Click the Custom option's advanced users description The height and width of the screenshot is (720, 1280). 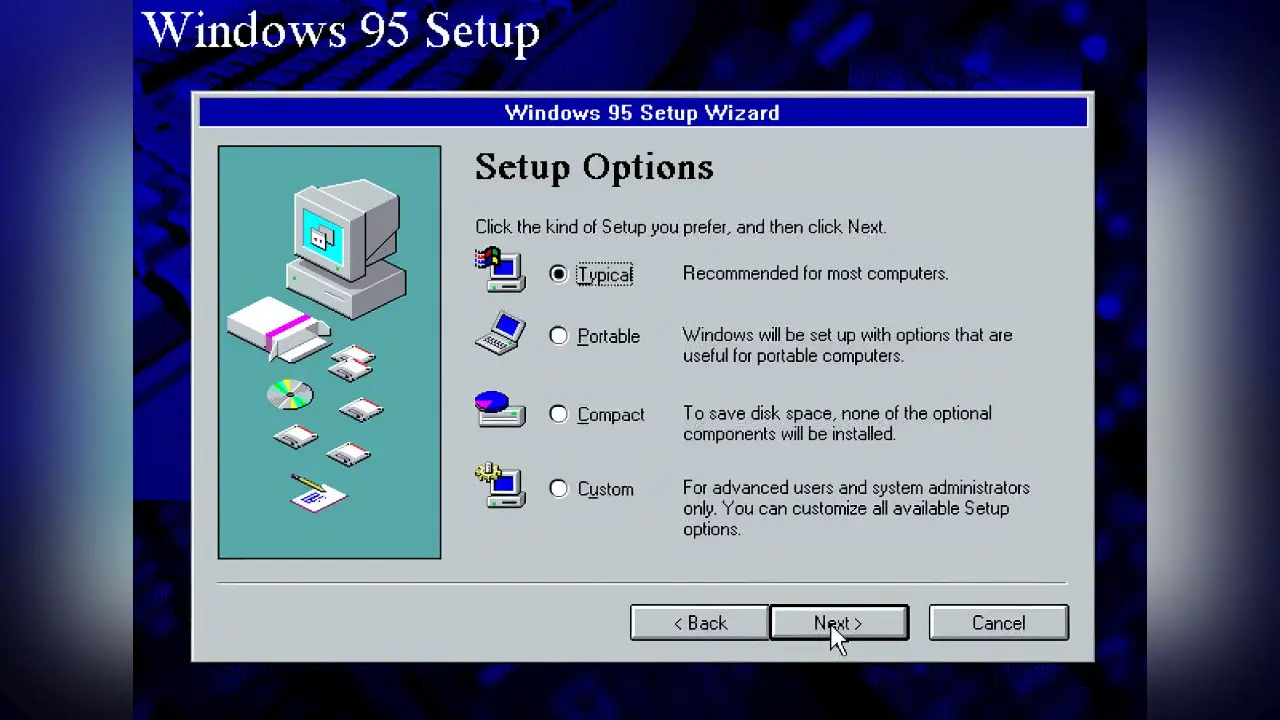click(x=855, y=508)
